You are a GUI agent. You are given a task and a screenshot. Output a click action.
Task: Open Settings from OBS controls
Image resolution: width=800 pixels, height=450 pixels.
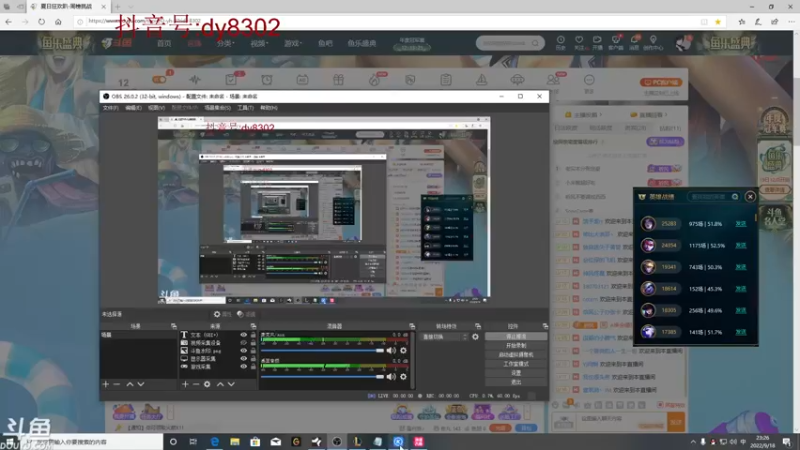tap(516, 373)
